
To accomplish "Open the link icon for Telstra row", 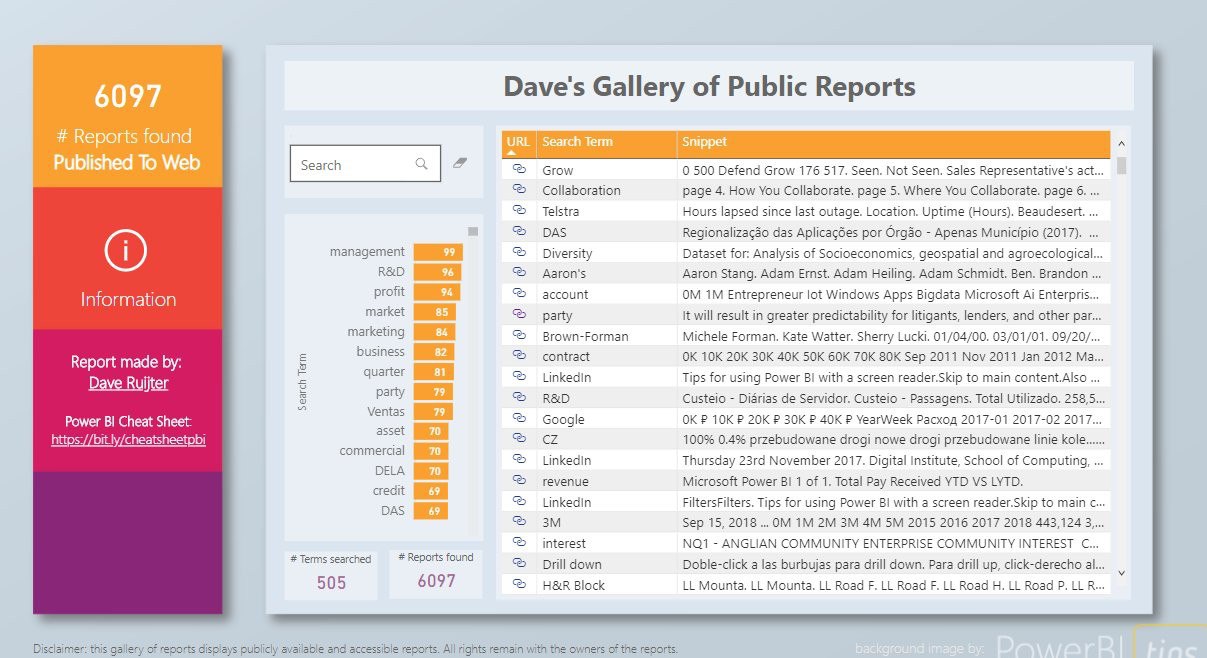I will (519, 211).
